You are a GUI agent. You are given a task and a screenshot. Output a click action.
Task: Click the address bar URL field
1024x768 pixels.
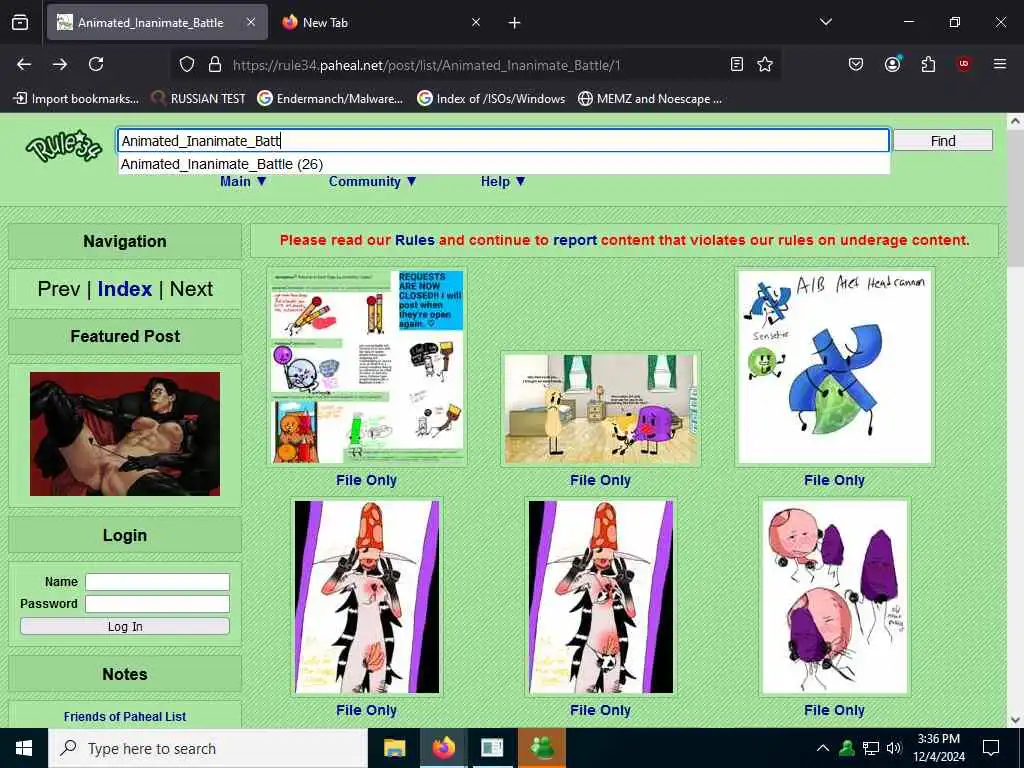(x=426, y=65)
